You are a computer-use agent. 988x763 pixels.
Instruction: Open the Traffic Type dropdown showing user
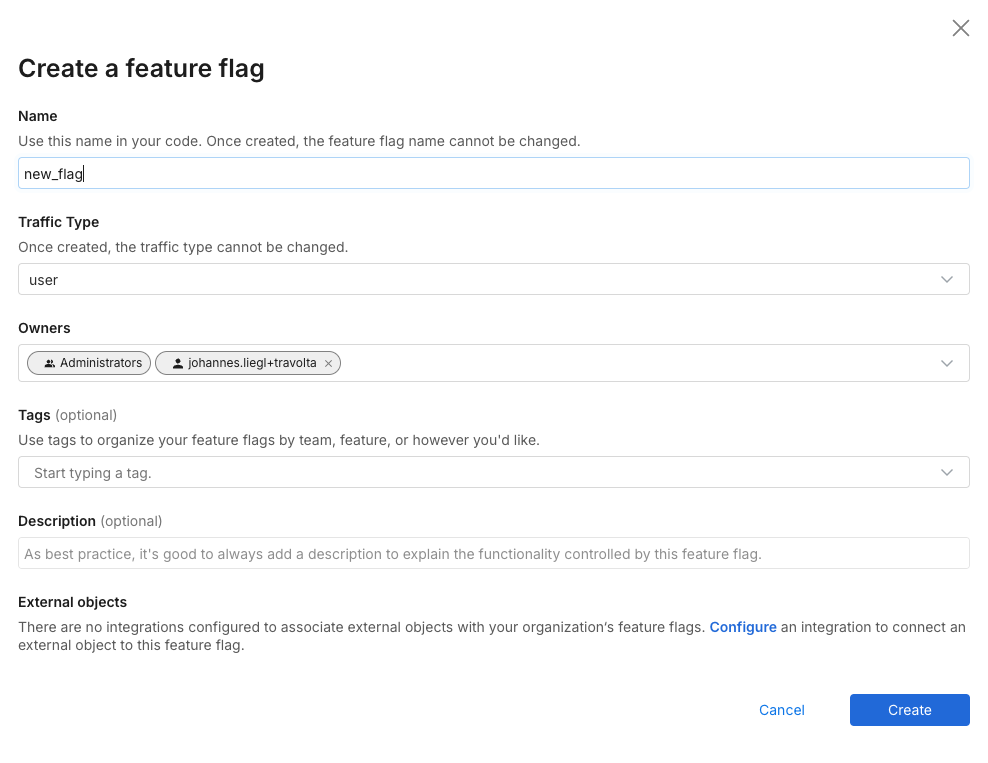point(480,280)
